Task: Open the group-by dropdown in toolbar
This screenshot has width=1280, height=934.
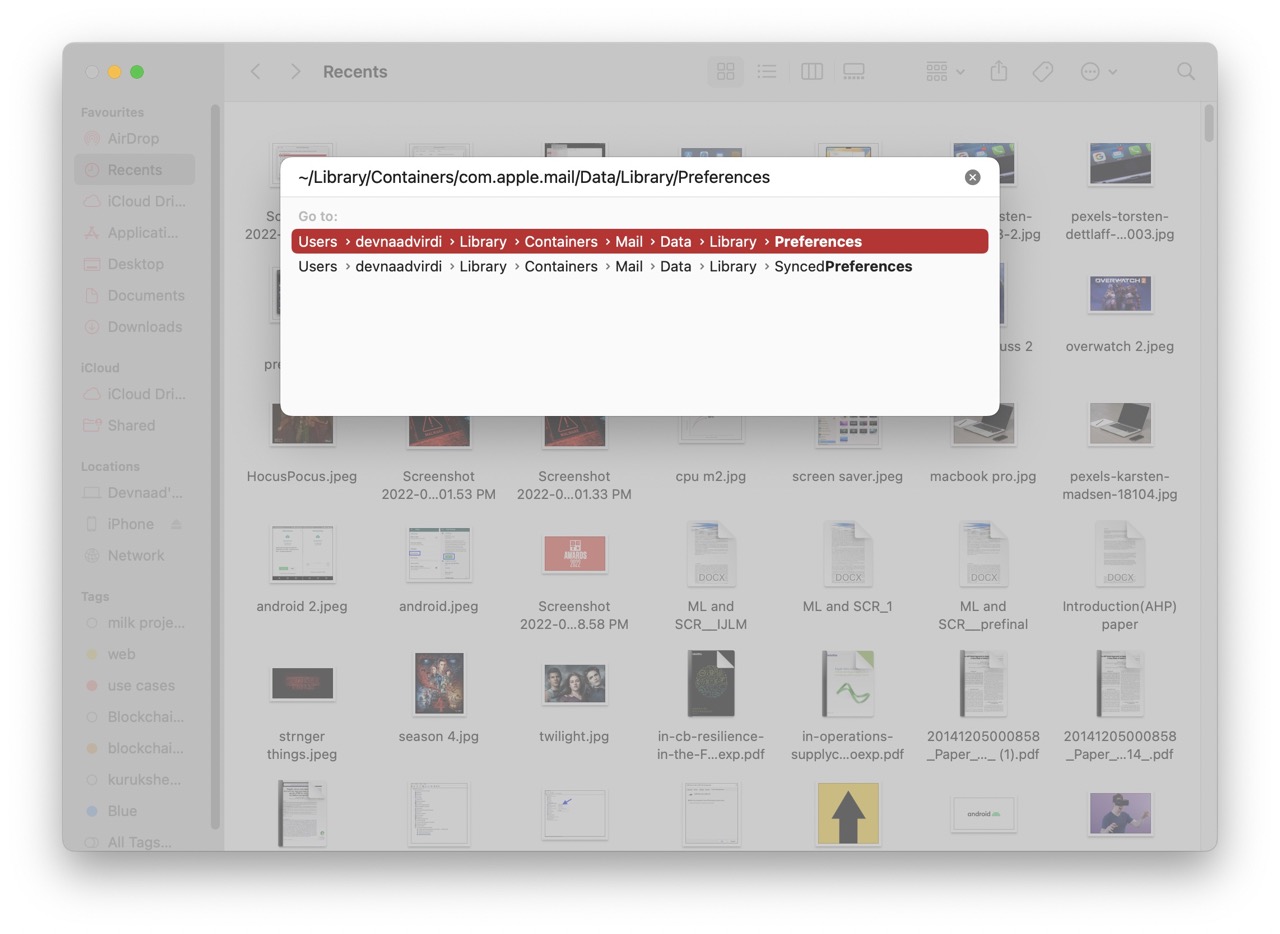Action: [x=943, y=71]
